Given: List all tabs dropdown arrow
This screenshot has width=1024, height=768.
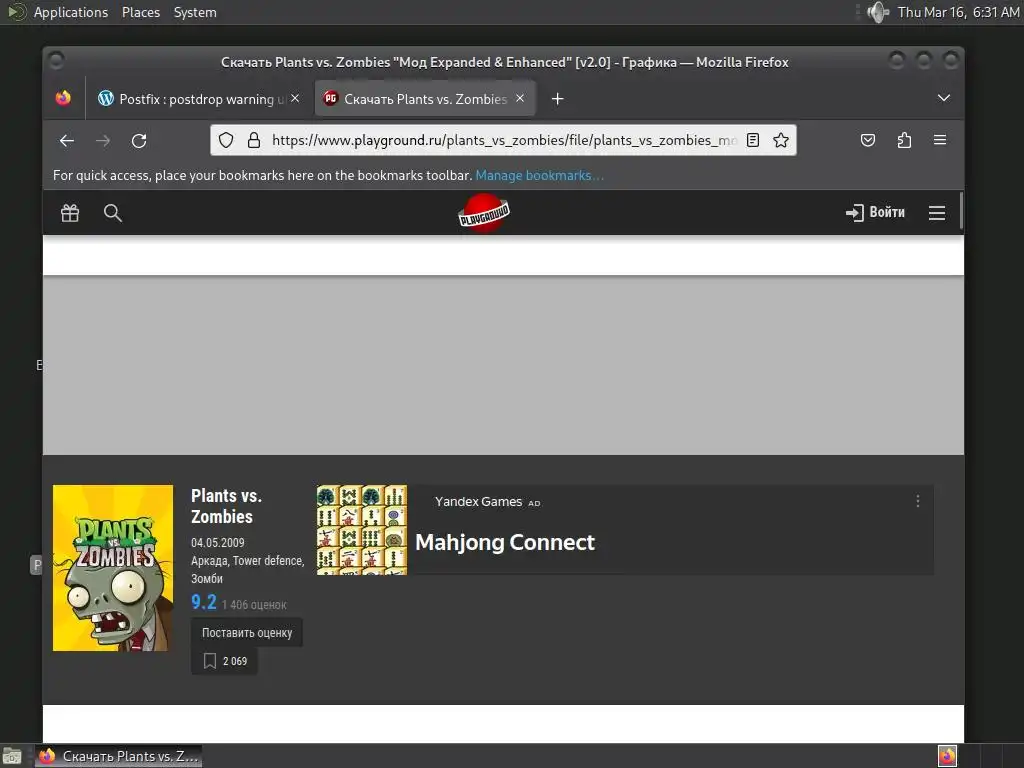Looking at the screenshot, I should point(944,98).
